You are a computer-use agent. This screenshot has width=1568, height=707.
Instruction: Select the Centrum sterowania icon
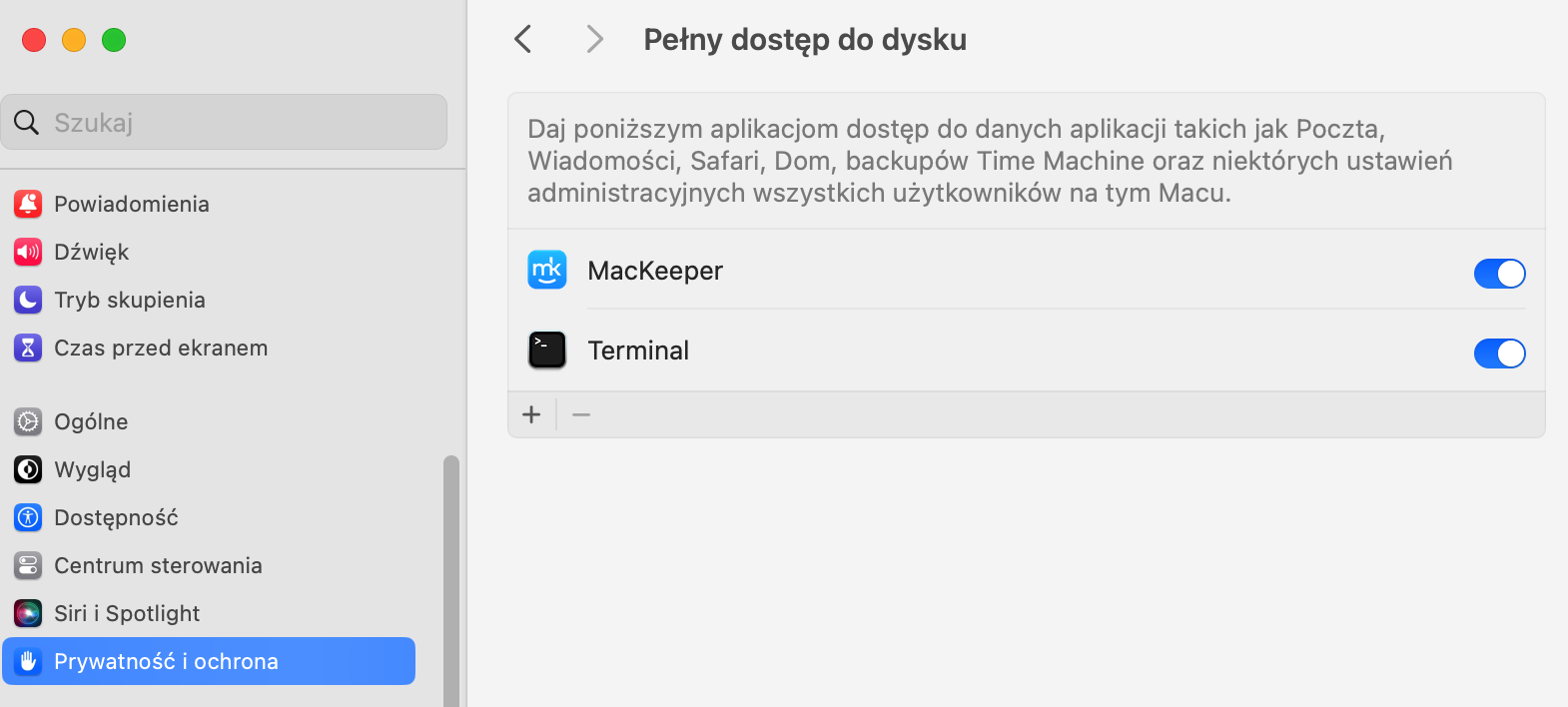pos(28,565)
